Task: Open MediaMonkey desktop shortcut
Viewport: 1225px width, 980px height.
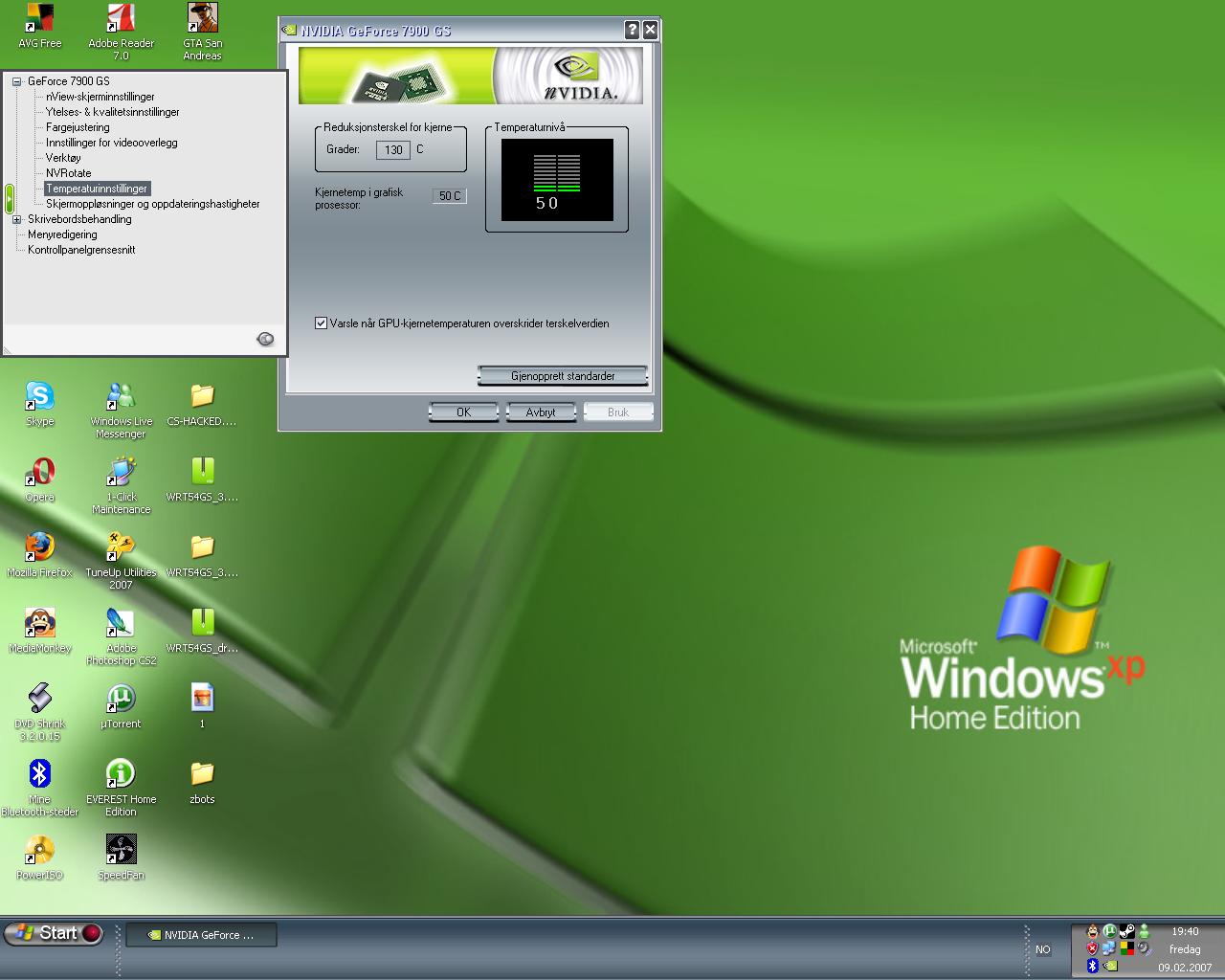Action: [x=39, y=622]
